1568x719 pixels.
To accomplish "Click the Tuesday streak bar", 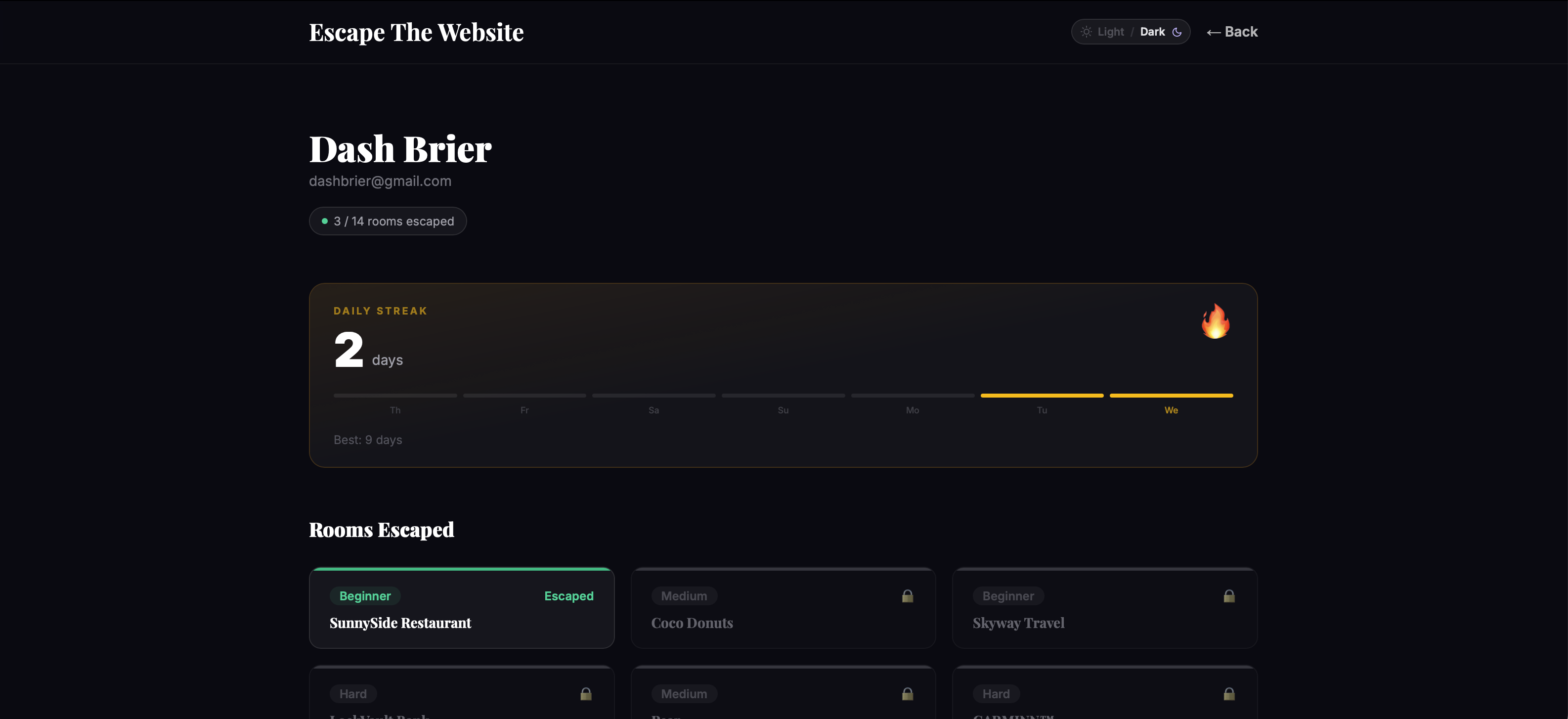I will [1042, 396].
